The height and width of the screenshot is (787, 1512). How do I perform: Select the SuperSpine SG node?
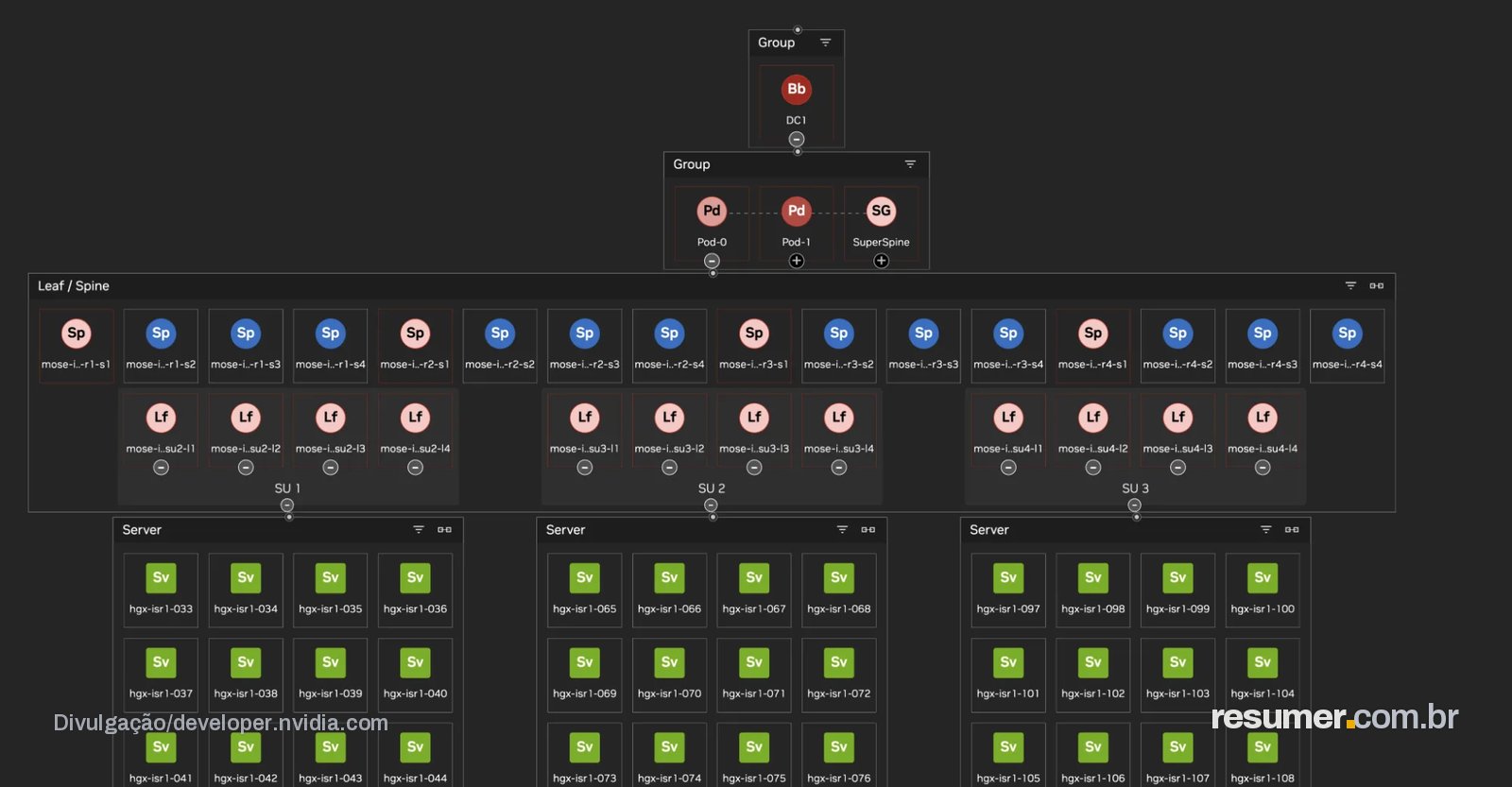[x=881, y=211]
